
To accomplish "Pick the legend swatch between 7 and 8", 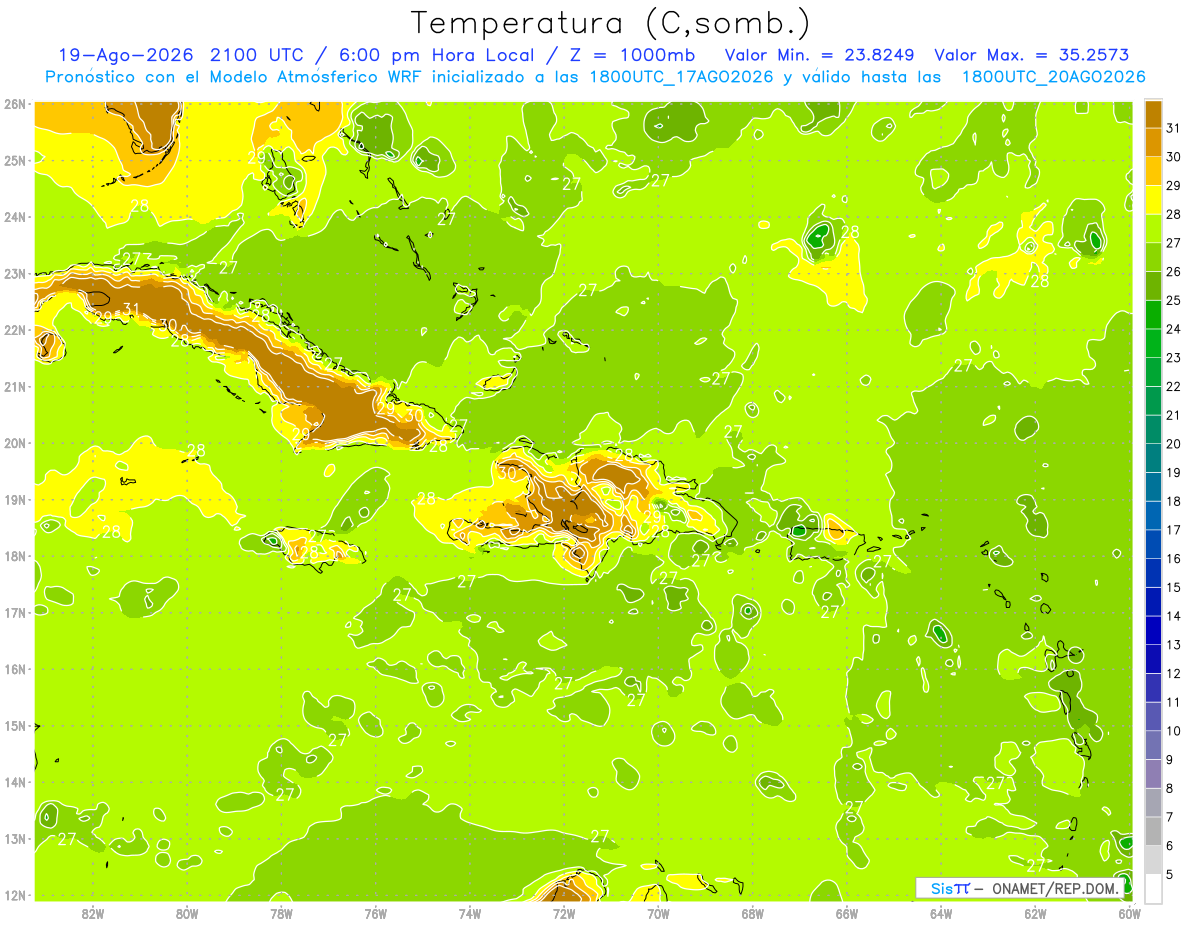I will pyautogui.click(x=1153, y=802).
